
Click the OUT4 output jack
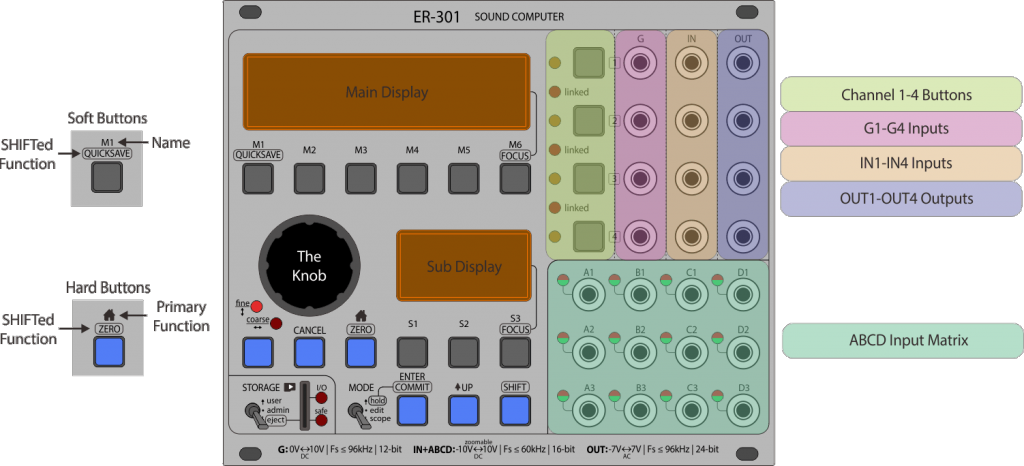(743, 238)
